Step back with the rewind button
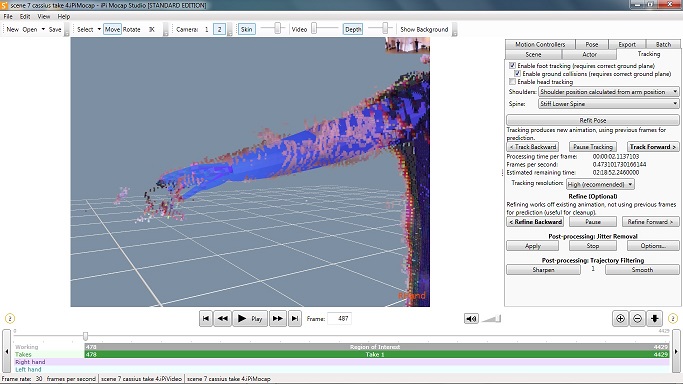The width and height of the screenshot is (683, 384). 223,319
